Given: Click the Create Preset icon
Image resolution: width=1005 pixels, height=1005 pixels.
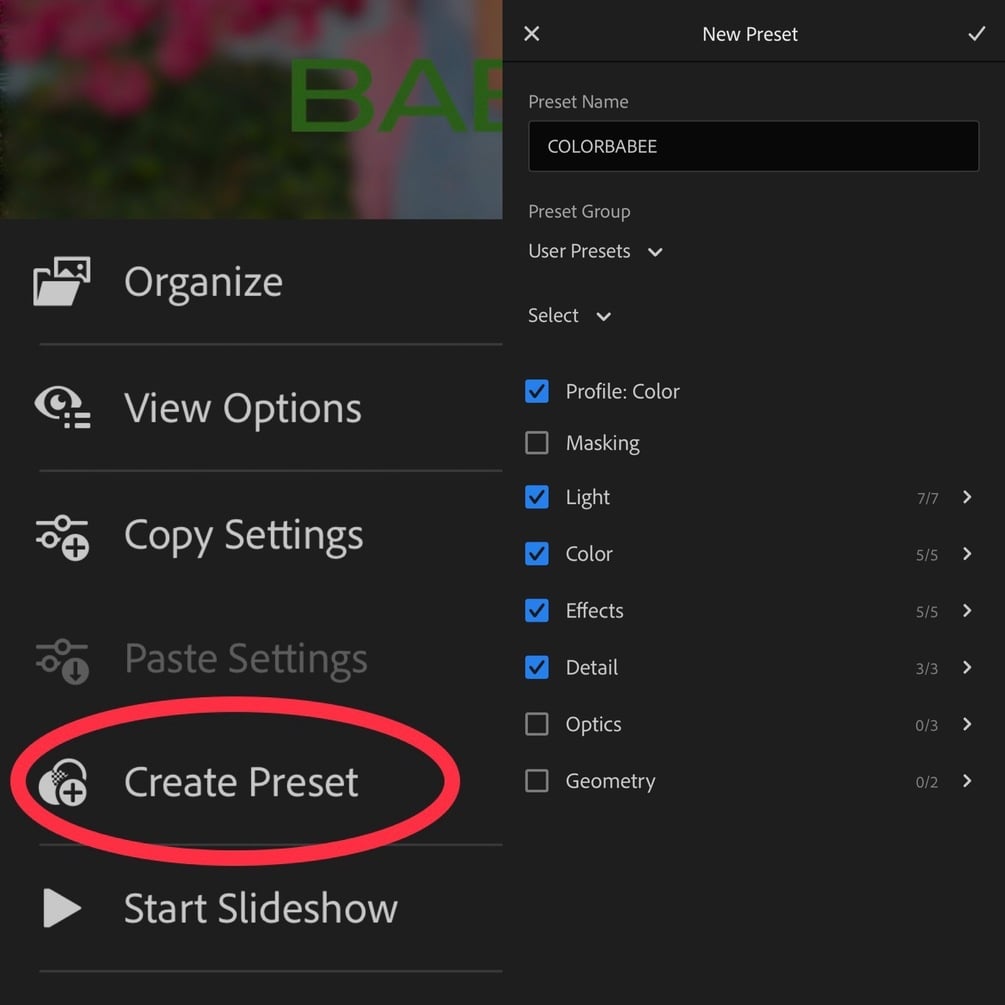Looking at the screenshot, I should [x=62, y=782].
